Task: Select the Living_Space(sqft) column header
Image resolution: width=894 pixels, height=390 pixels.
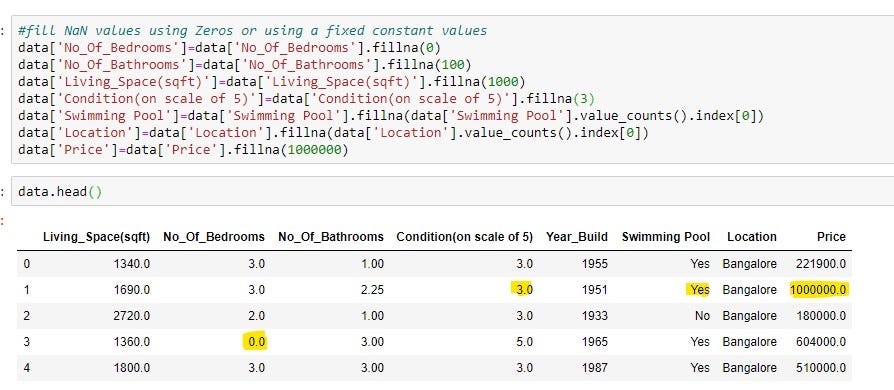Action: (96, 237)
